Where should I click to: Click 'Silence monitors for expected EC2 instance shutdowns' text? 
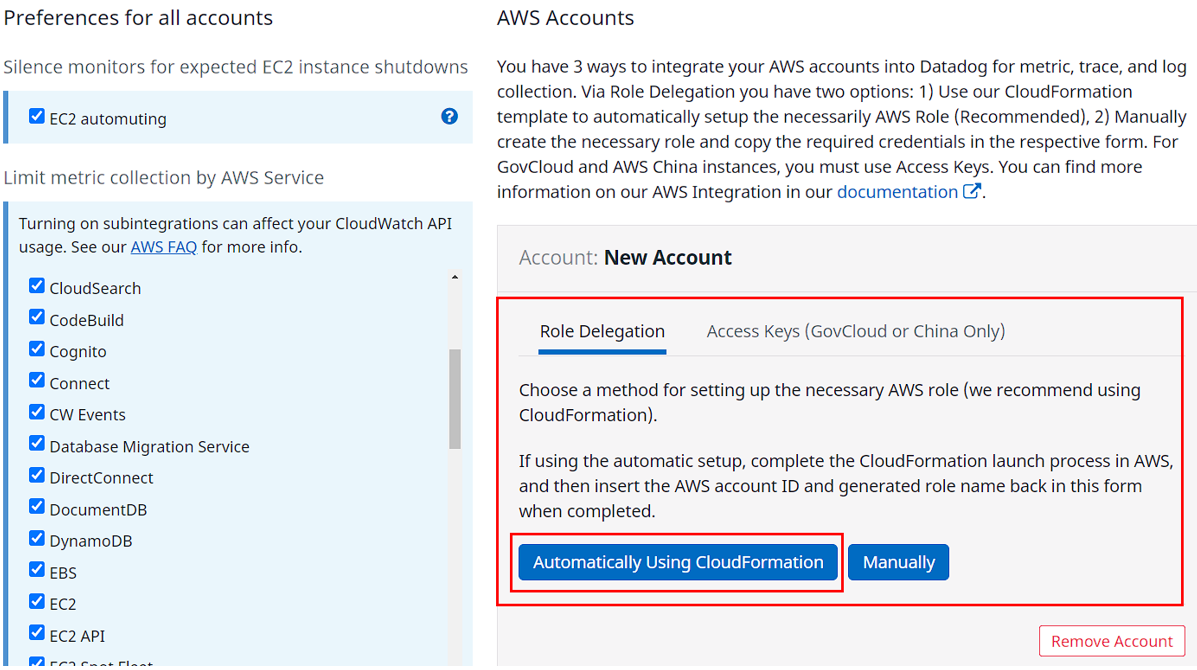point(236,67)
